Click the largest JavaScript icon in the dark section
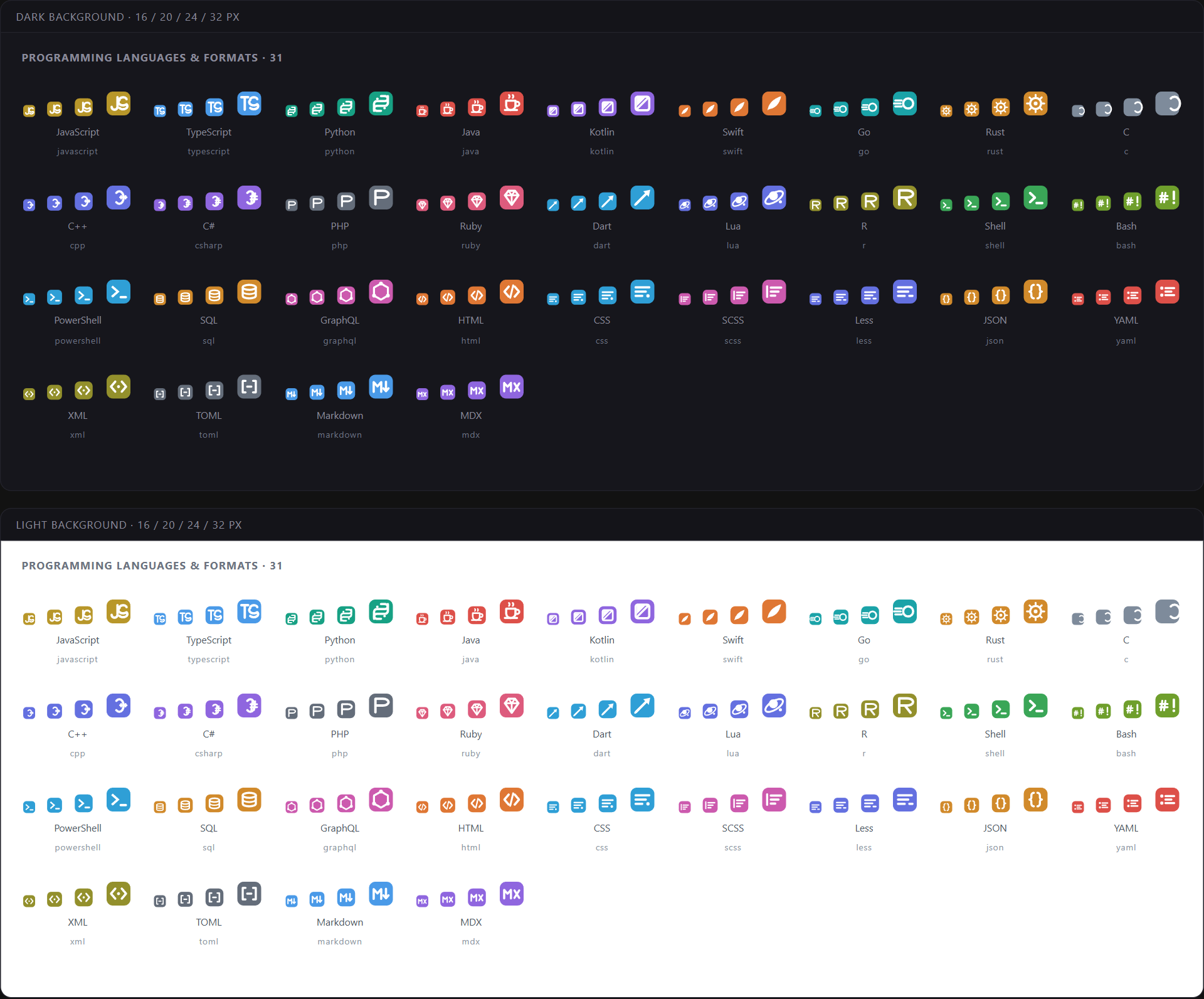The image size is (1204, 999). click(119, 103)
